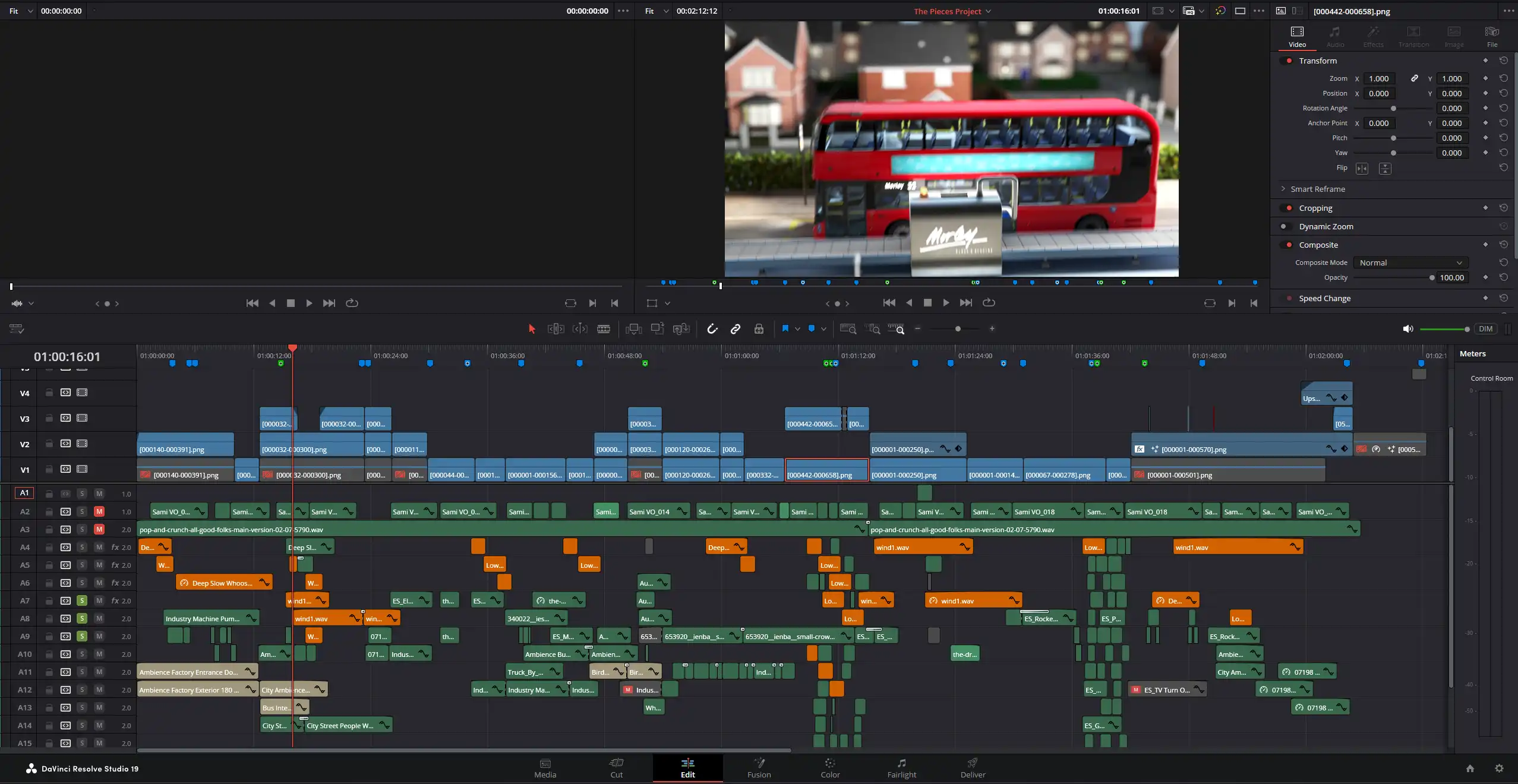Activate the Dynamic Trim Mode tool
1518x784 pixels.
(580, 329)
